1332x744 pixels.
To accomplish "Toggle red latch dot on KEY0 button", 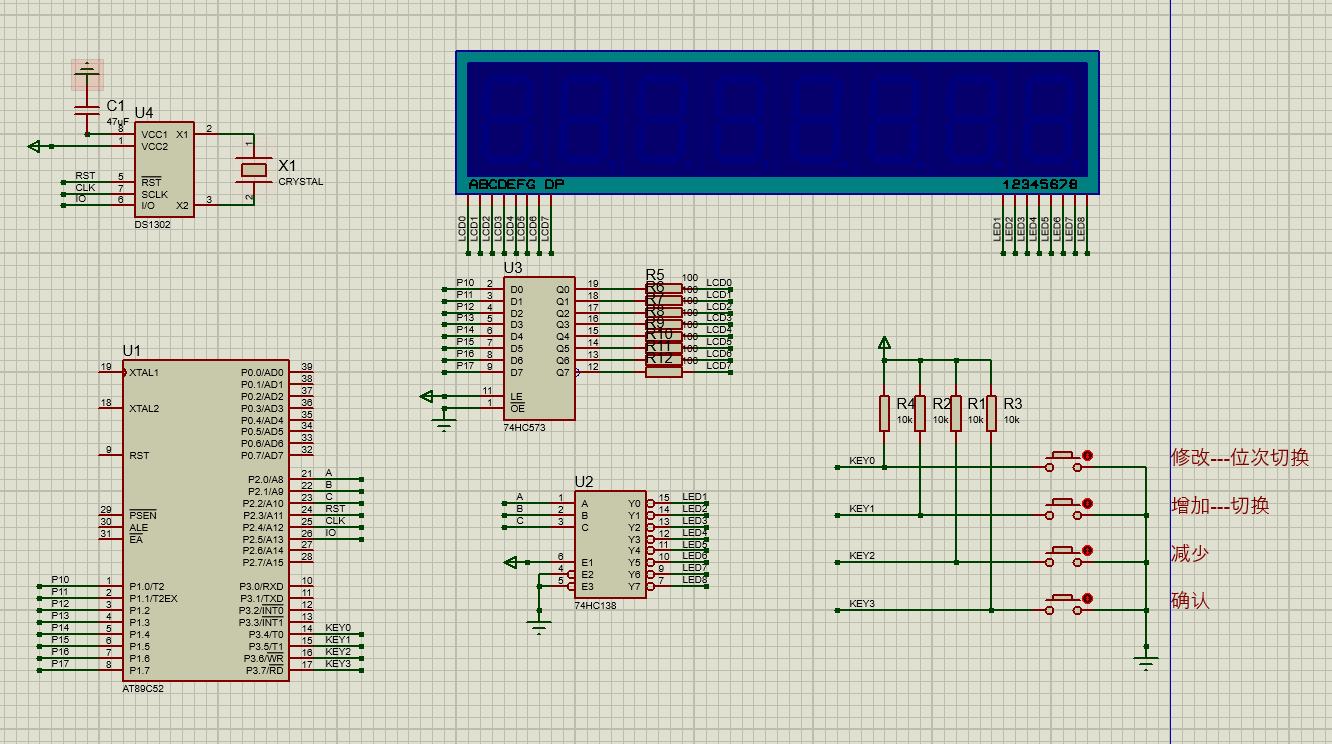I will click(1088, 455).
